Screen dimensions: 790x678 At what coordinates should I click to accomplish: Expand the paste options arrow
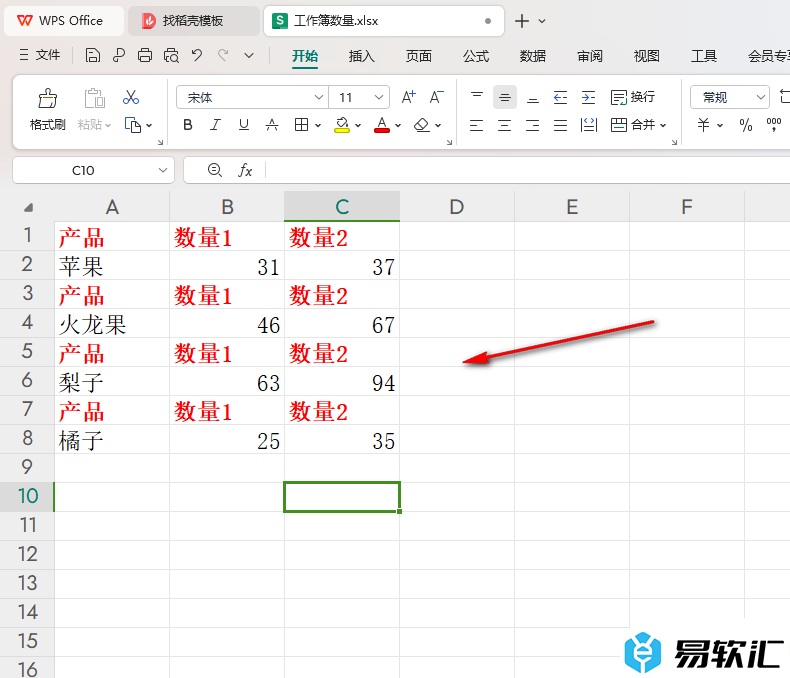pos(108,125)
